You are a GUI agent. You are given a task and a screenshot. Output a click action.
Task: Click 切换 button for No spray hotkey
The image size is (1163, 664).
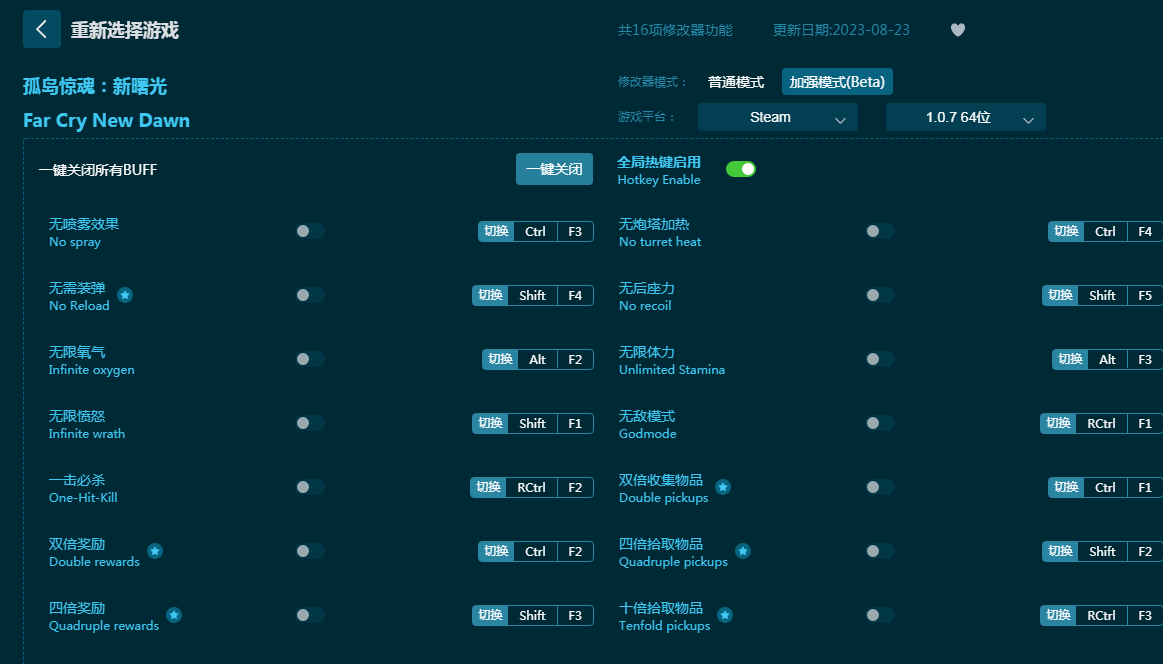pyautogui.click(x=496, y=231)
